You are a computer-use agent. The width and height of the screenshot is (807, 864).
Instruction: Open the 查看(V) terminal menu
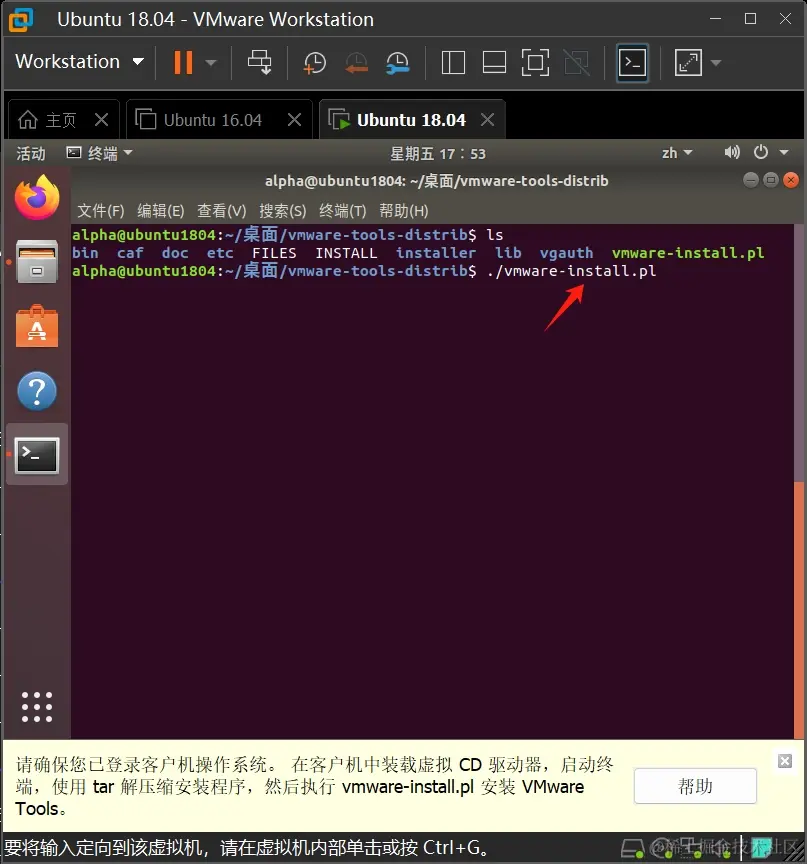pos(221,210)
